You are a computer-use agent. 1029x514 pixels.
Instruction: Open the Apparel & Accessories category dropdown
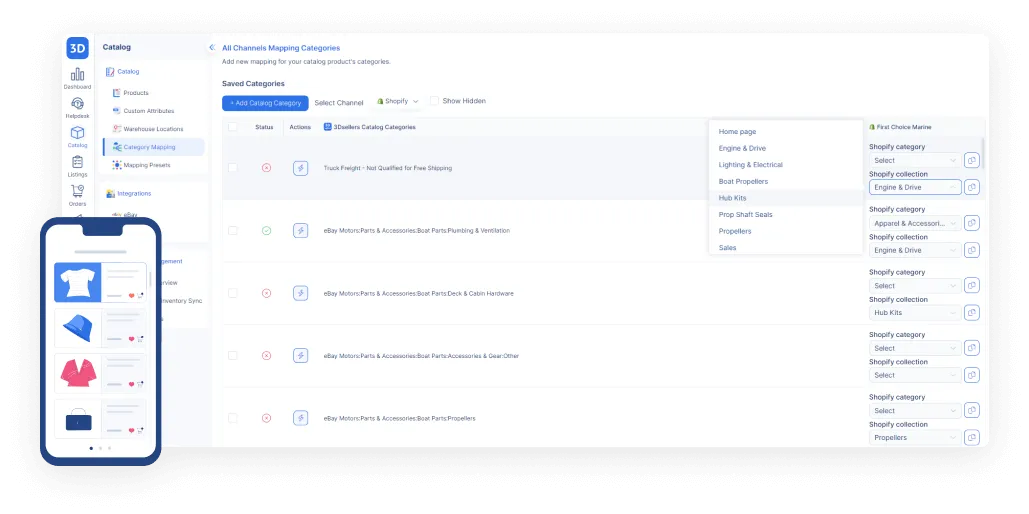coord(915,223)
